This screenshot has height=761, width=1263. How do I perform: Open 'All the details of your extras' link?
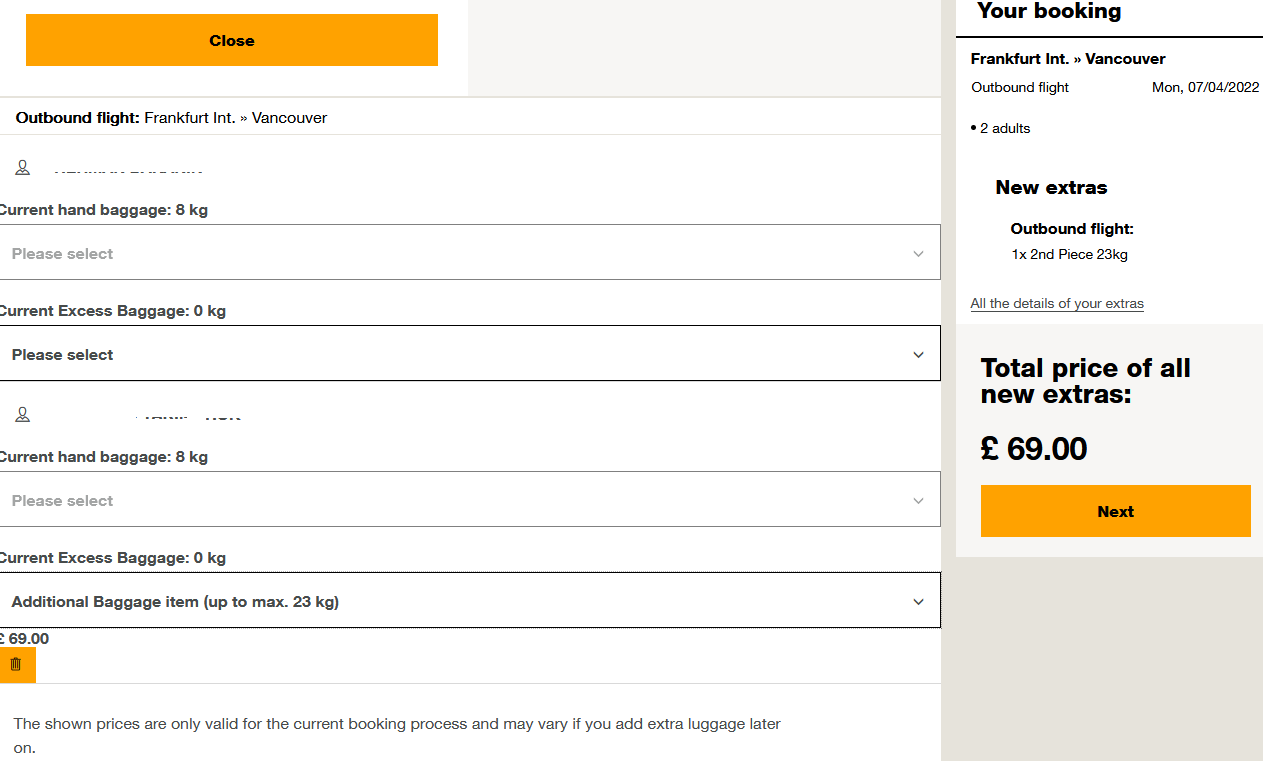pos(1057,303)
